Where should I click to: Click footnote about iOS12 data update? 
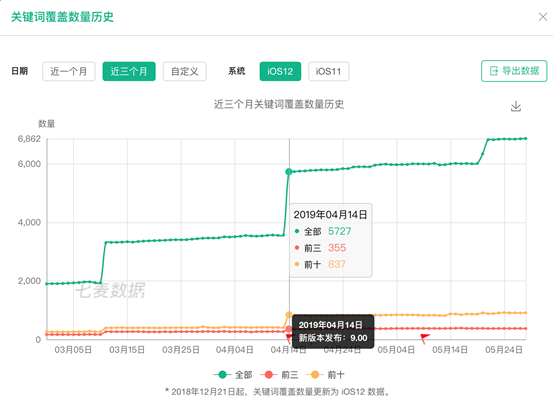(278, 392)
